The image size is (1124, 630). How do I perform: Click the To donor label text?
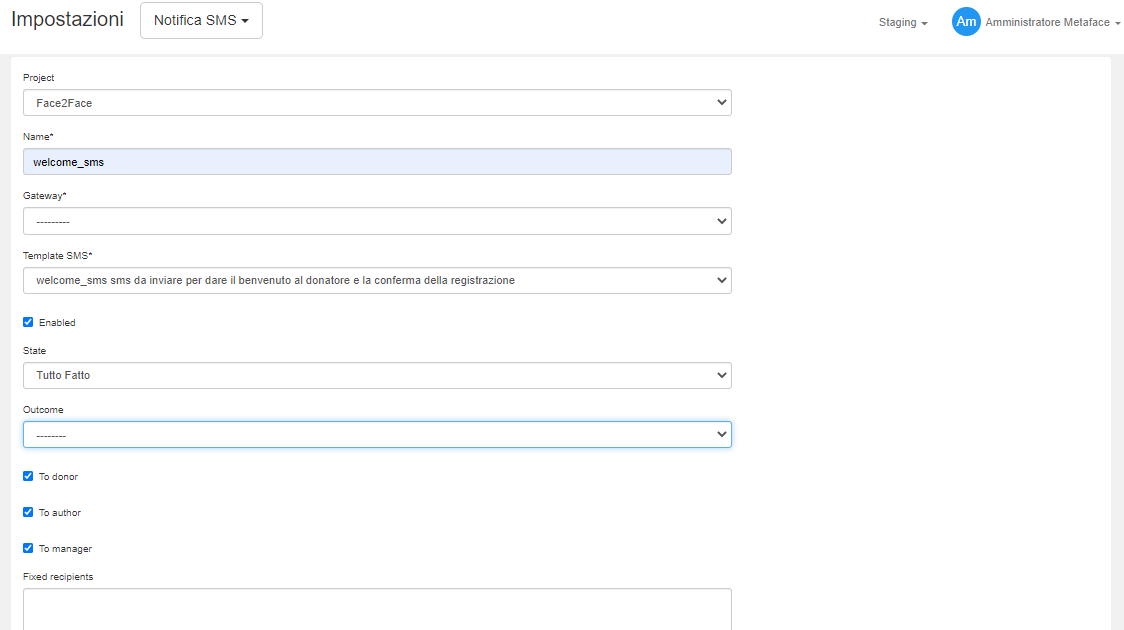pyautogui.click(x=58, y=477)
